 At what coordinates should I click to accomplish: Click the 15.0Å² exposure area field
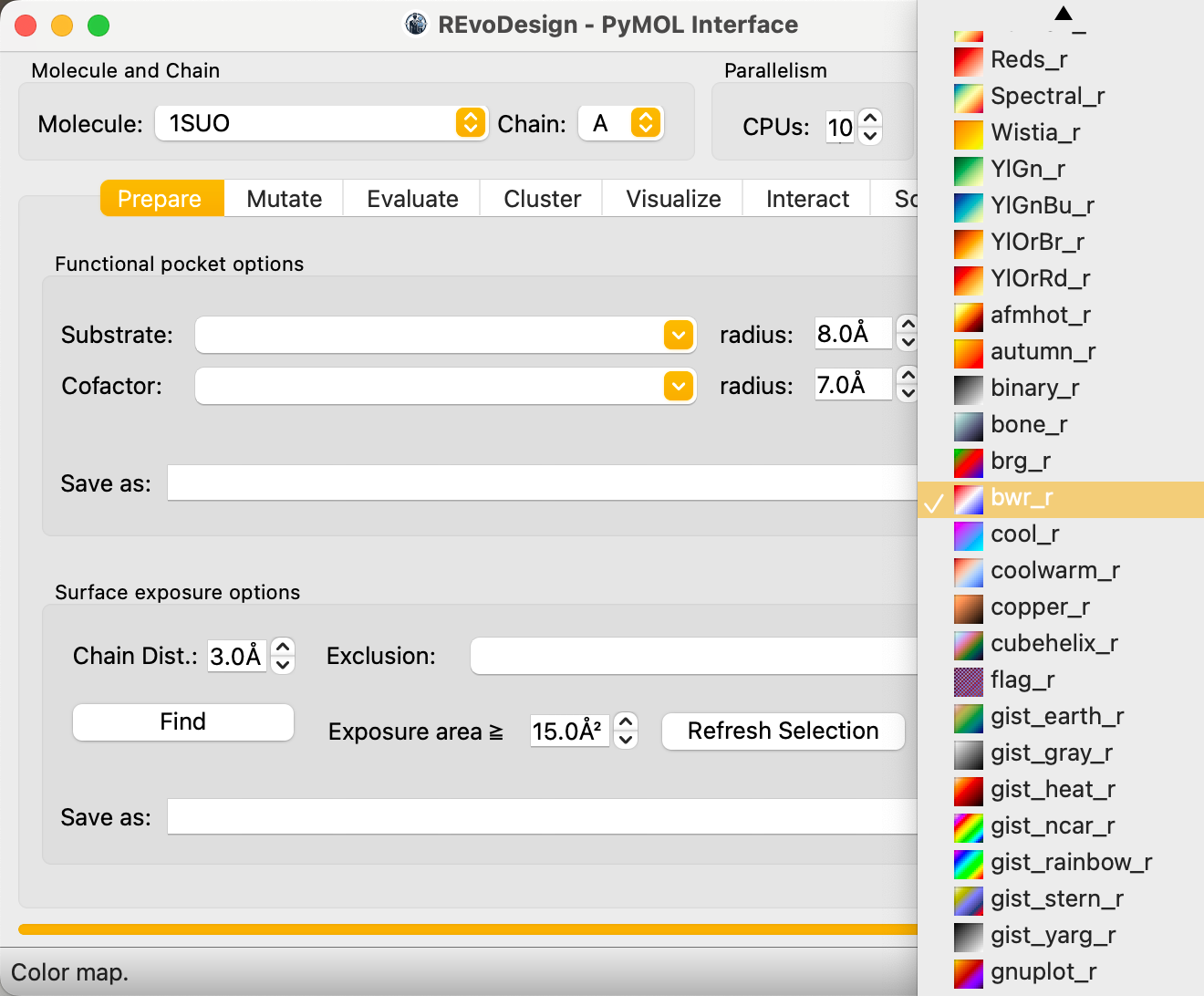point(570,731)
